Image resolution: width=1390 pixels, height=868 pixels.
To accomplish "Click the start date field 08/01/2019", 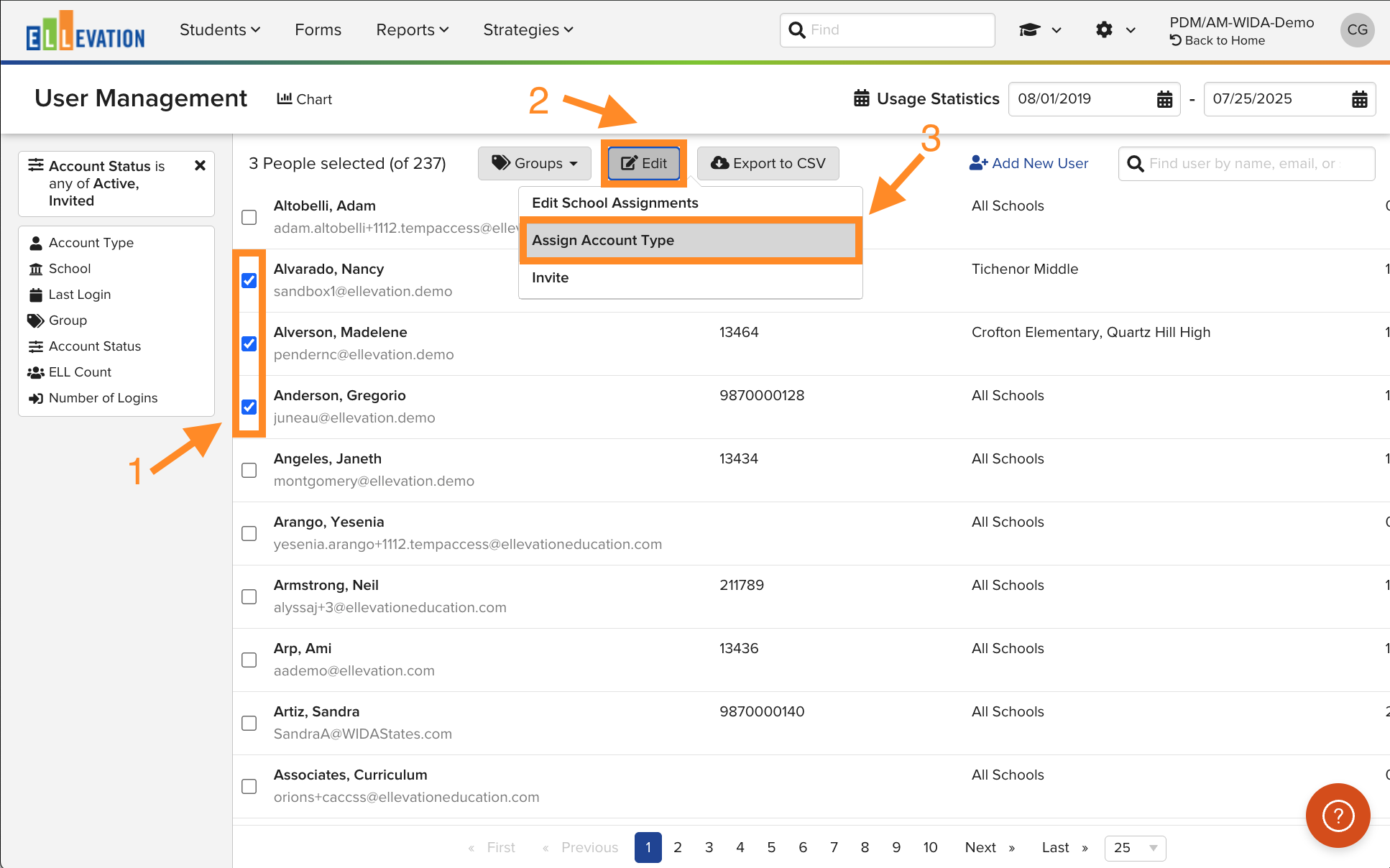I will [1095, 99].
